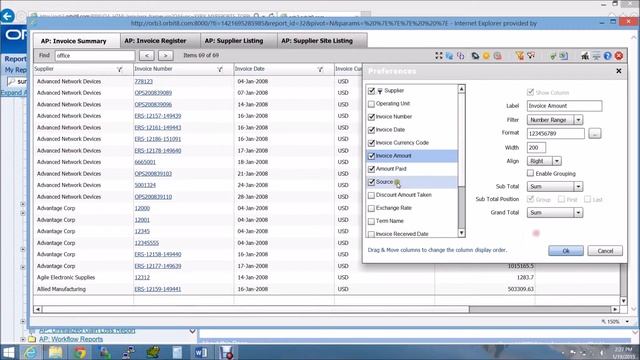640x360 pixels.
Task: Click the Find text field
Action: tap(95, 56)
